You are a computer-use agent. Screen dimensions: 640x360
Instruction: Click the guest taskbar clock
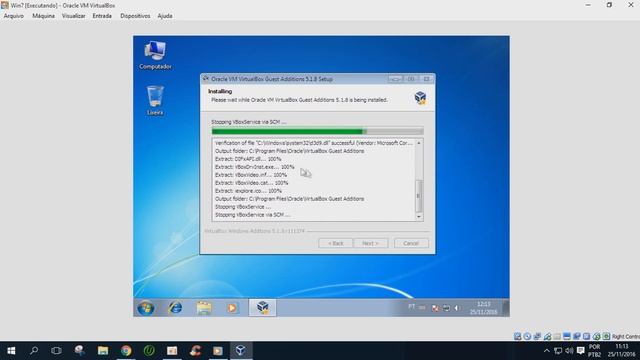(484, 308)
